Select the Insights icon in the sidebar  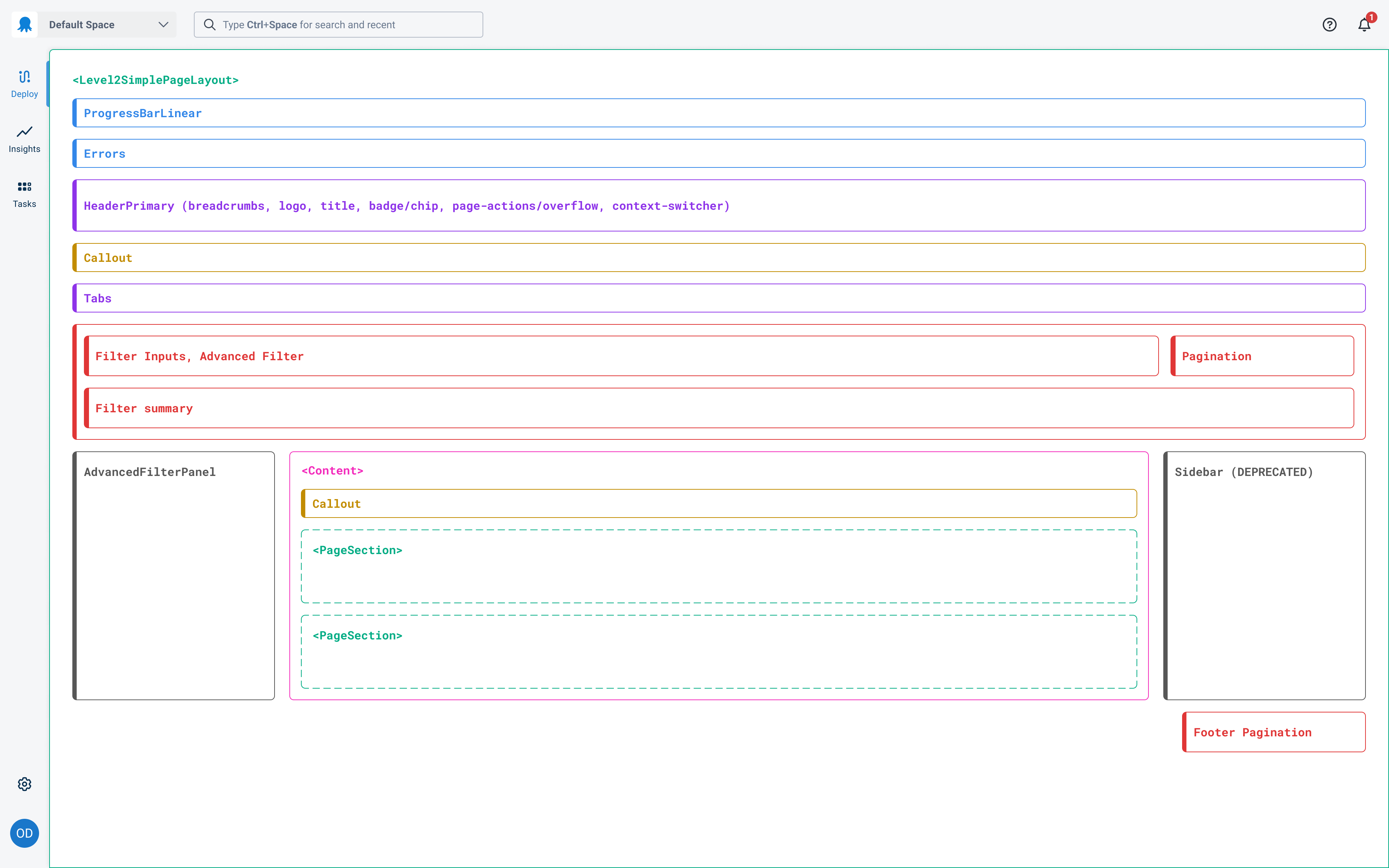pos(24,138)
